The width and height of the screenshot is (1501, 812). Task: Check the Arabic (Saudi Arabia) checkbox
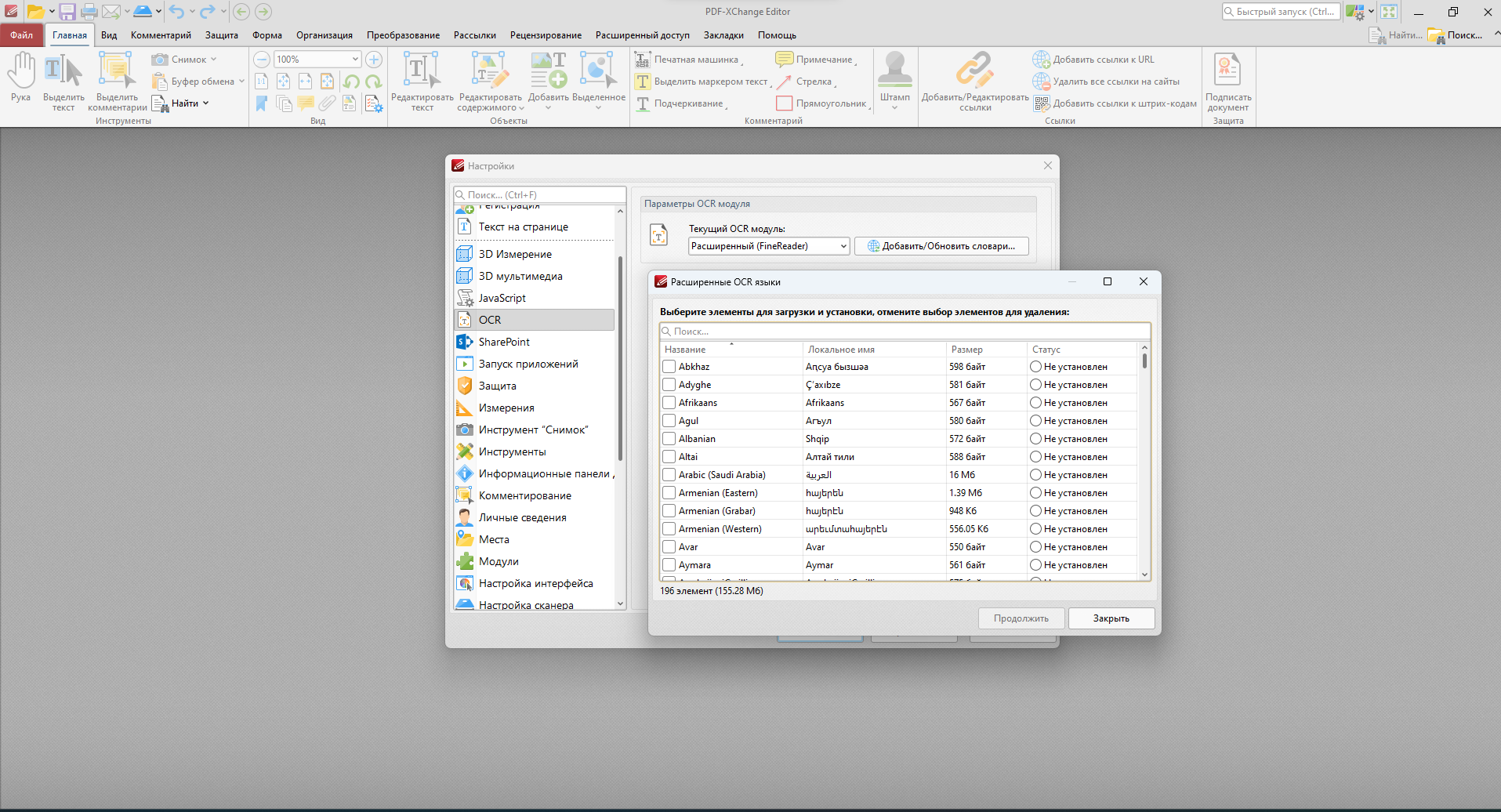tap(669, 475)
